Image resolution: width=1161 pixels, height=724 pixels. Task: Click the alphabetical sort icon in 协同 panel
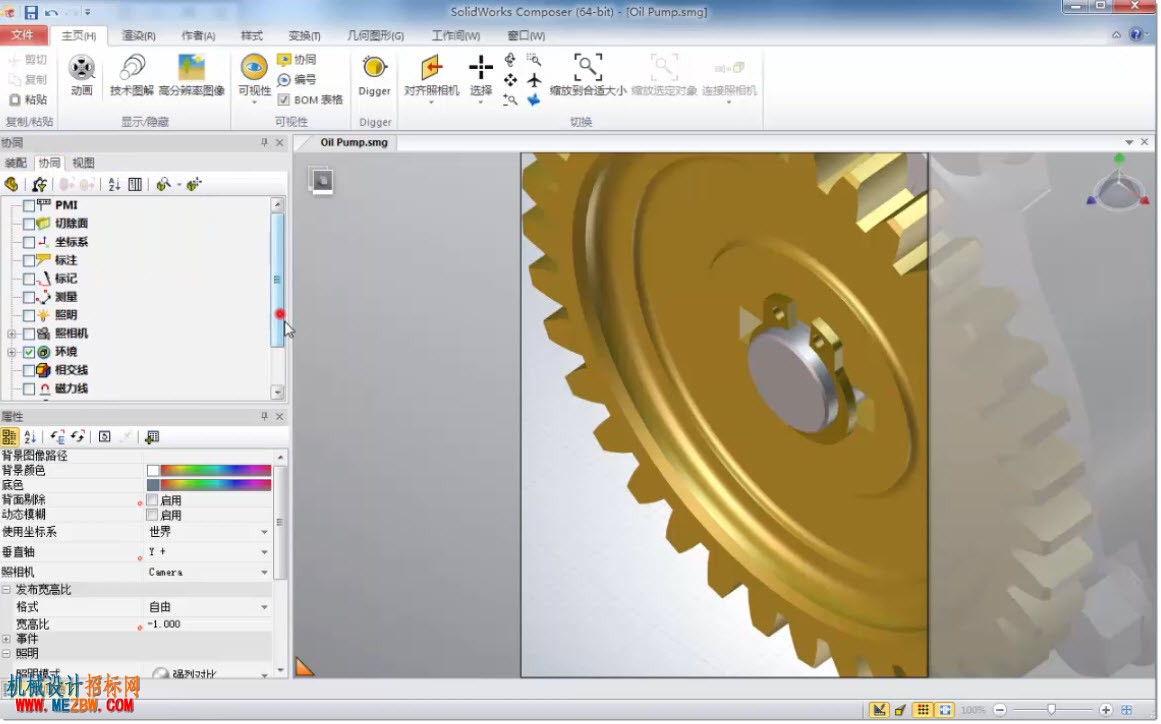[114, 184]
